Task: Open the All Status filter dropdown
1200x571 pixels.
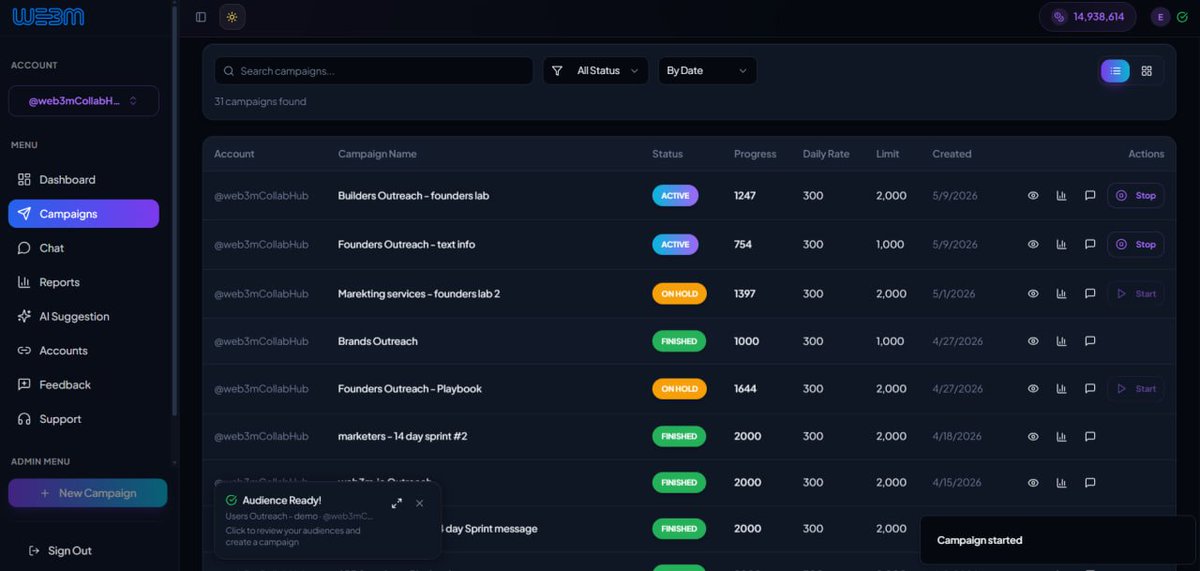Action: 596,71
